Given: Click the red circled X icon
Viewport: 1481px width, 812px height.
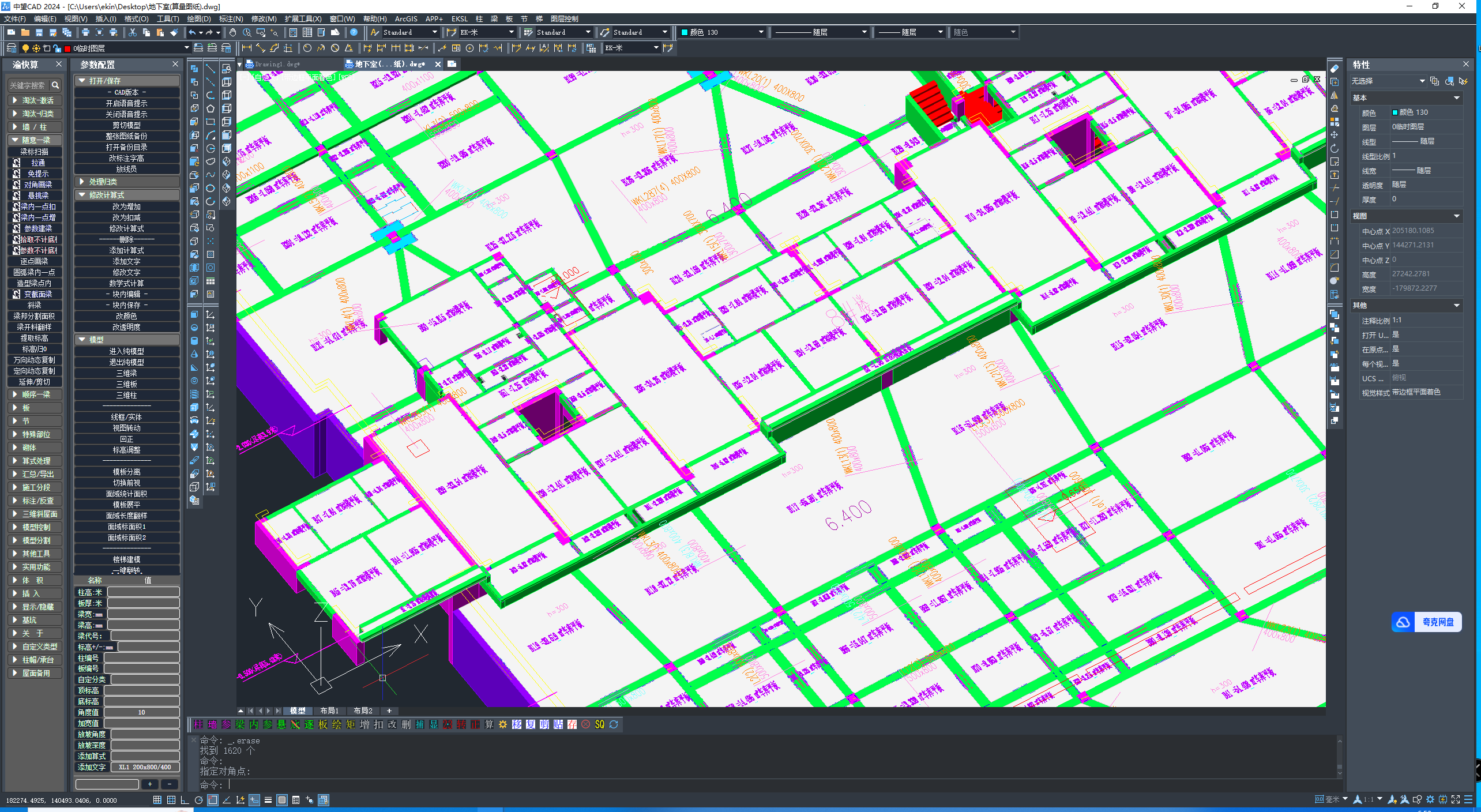Looking at the screenshot, I should (586, 724).
